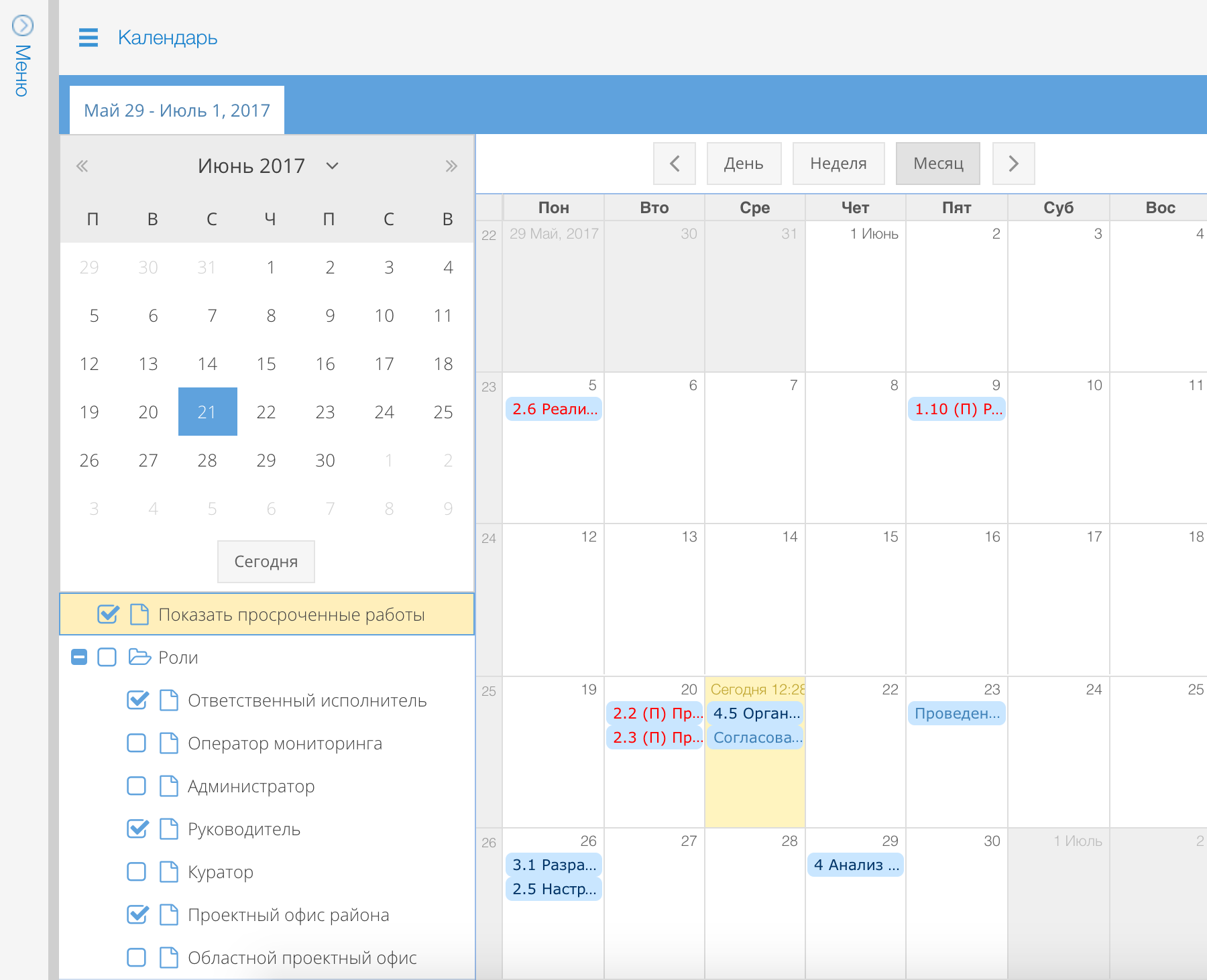Switch to the Неделя view
The width and height of the screenshot is (1207, 980).
click(838, 164)
